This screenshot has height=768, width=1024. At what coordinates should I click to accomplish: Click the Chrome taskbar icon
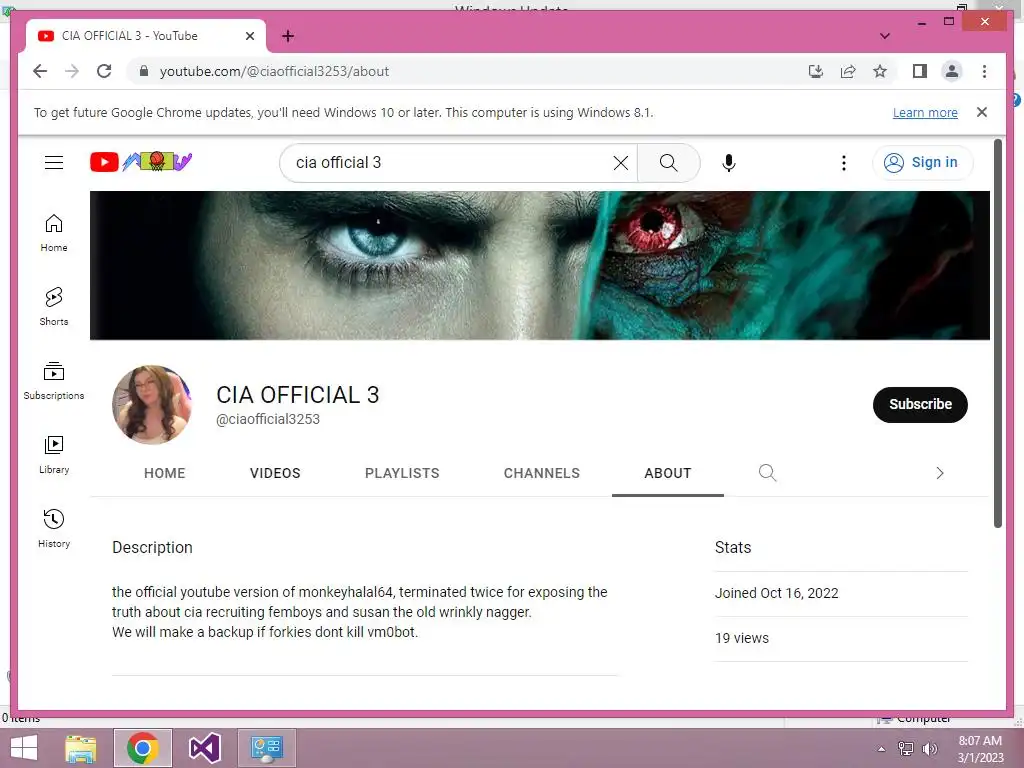[x=142, y=748]
